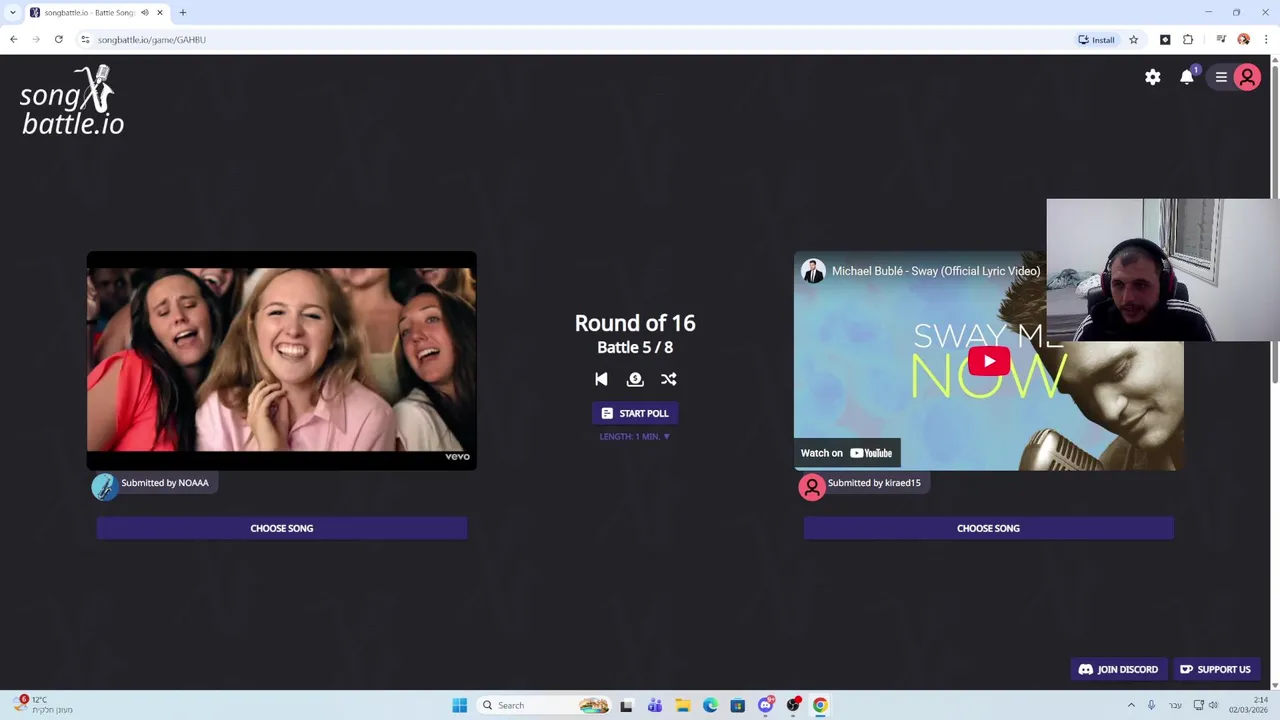1280x720 pixels.
Task: Open the songbattle.io logo home link
Action: click(x=72, y=100)
